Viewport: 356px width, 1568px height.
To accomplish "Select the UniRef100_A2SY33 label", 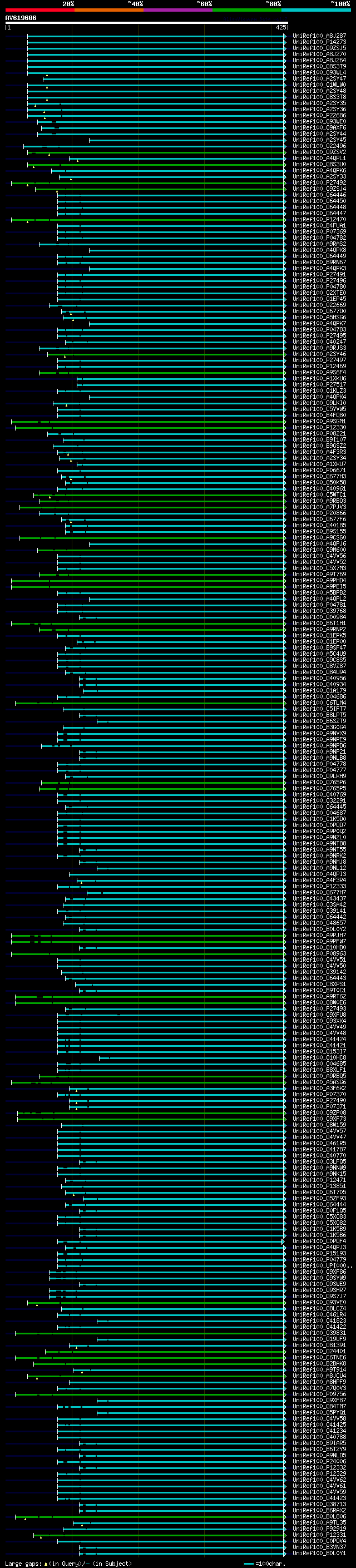I will [x=319, y=176].
